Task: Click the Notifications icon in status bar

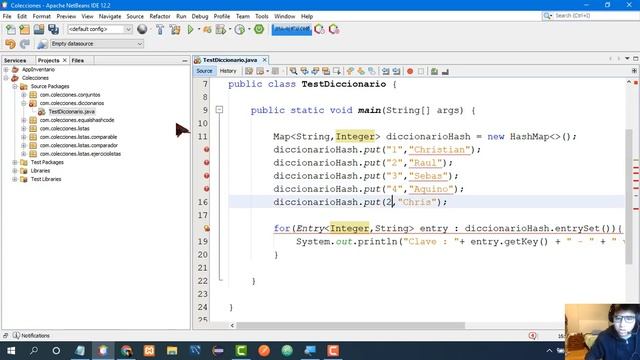Action: click(16, 336)
